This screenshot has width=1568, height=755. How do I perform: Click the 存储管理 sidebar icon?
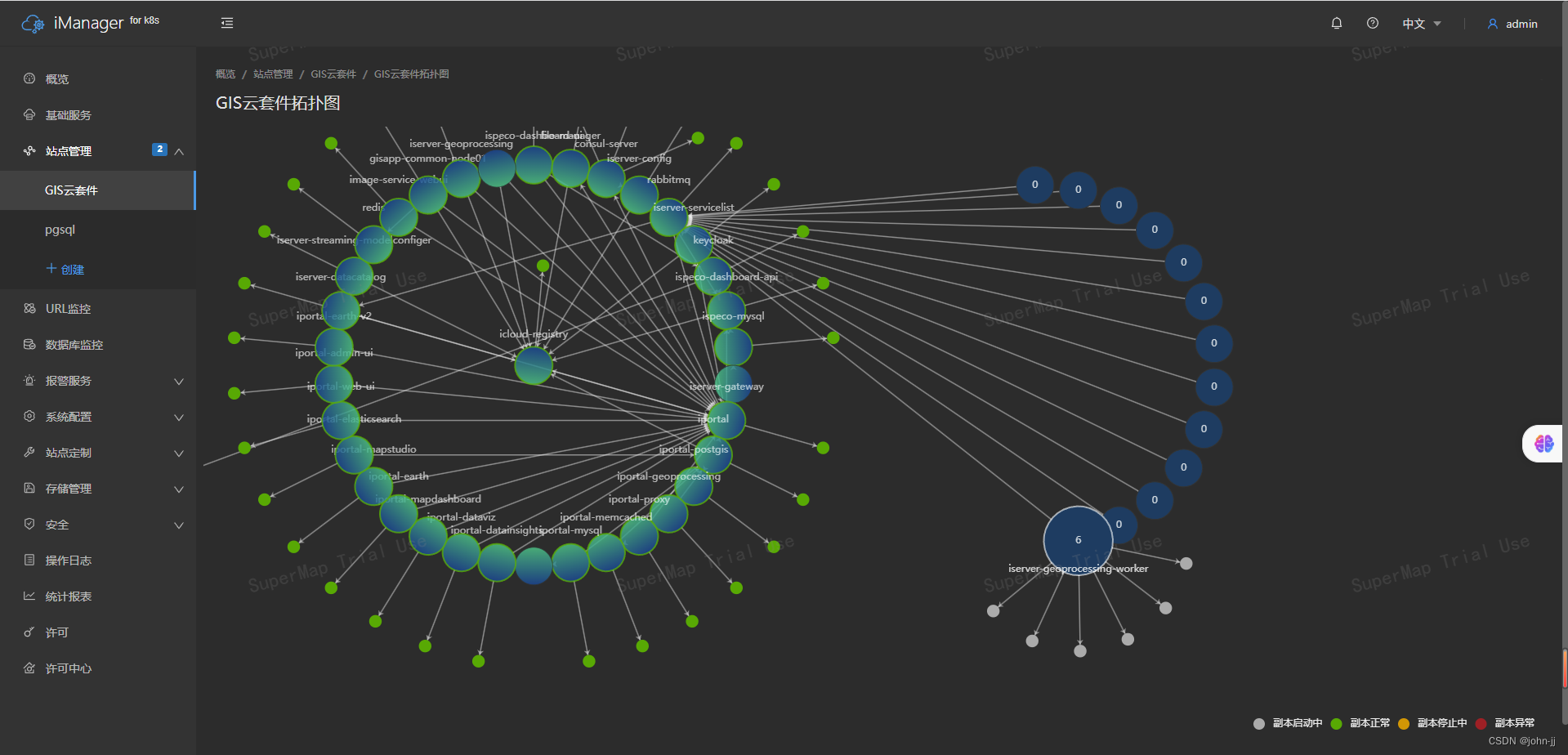click(29, 488)
